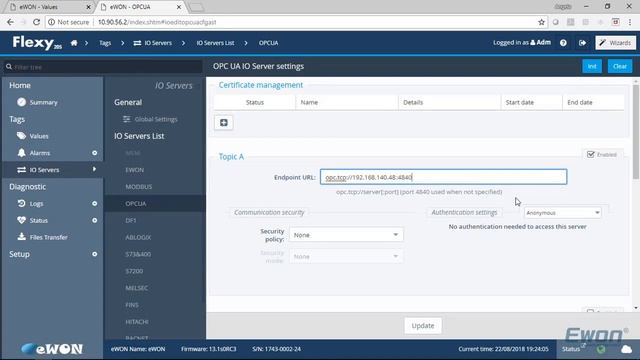Open the disabled Security mode dropdown

tap(346, 256)
